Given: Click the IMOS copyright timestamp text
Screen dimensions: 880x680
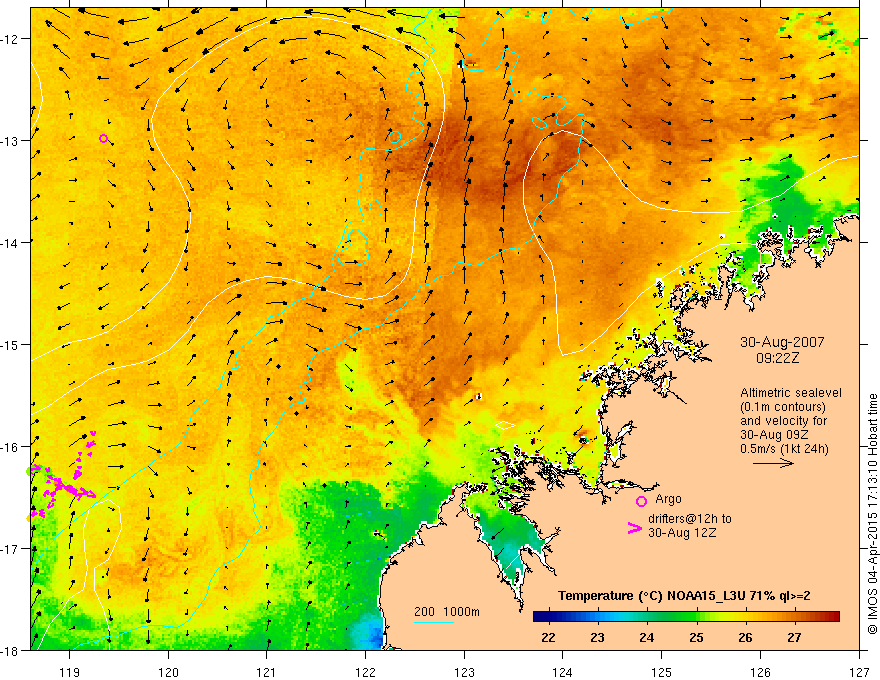Looking at the screenshot, I should coord(872,513).
